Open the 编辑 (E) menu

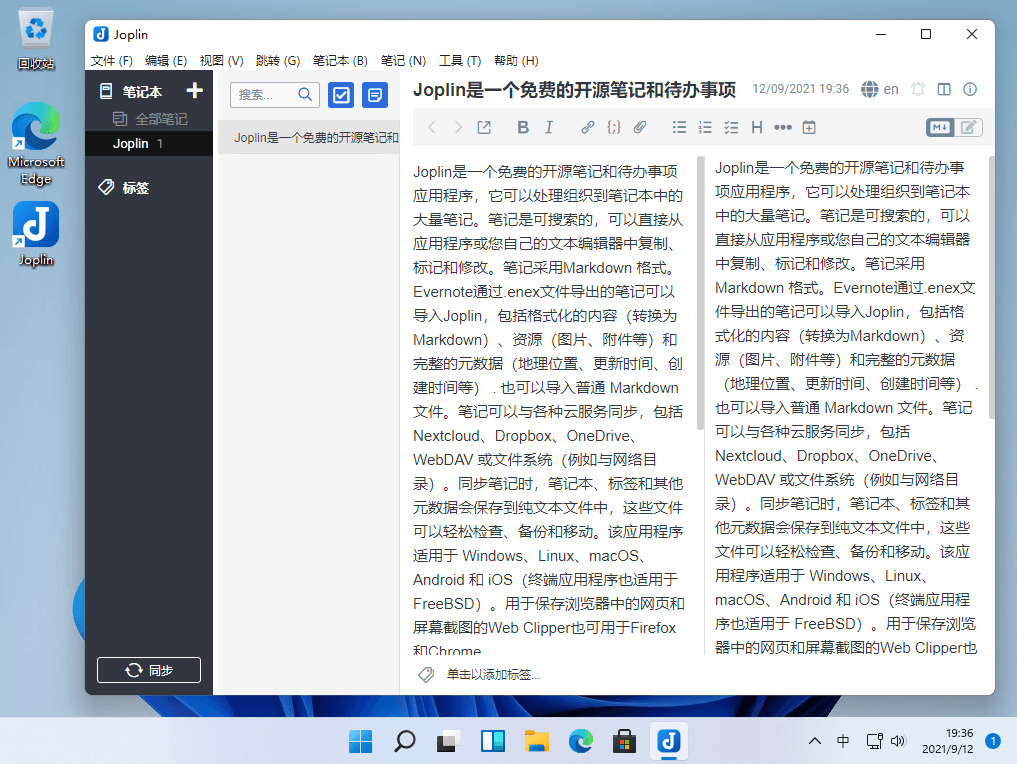pos(166,60)
